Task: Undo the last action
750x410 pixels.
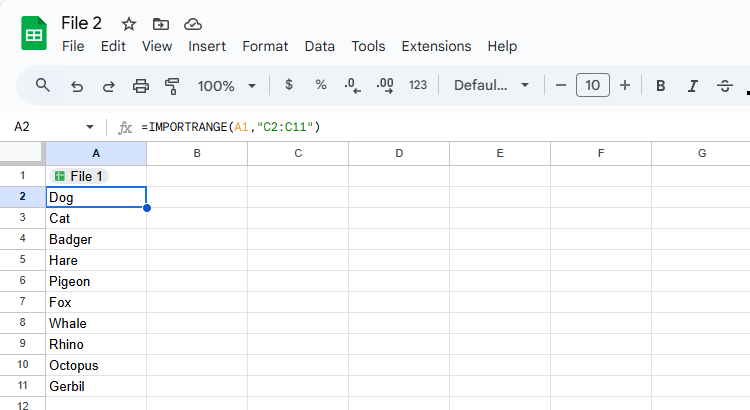Action: pyautogui.click(x=77, y=86)
